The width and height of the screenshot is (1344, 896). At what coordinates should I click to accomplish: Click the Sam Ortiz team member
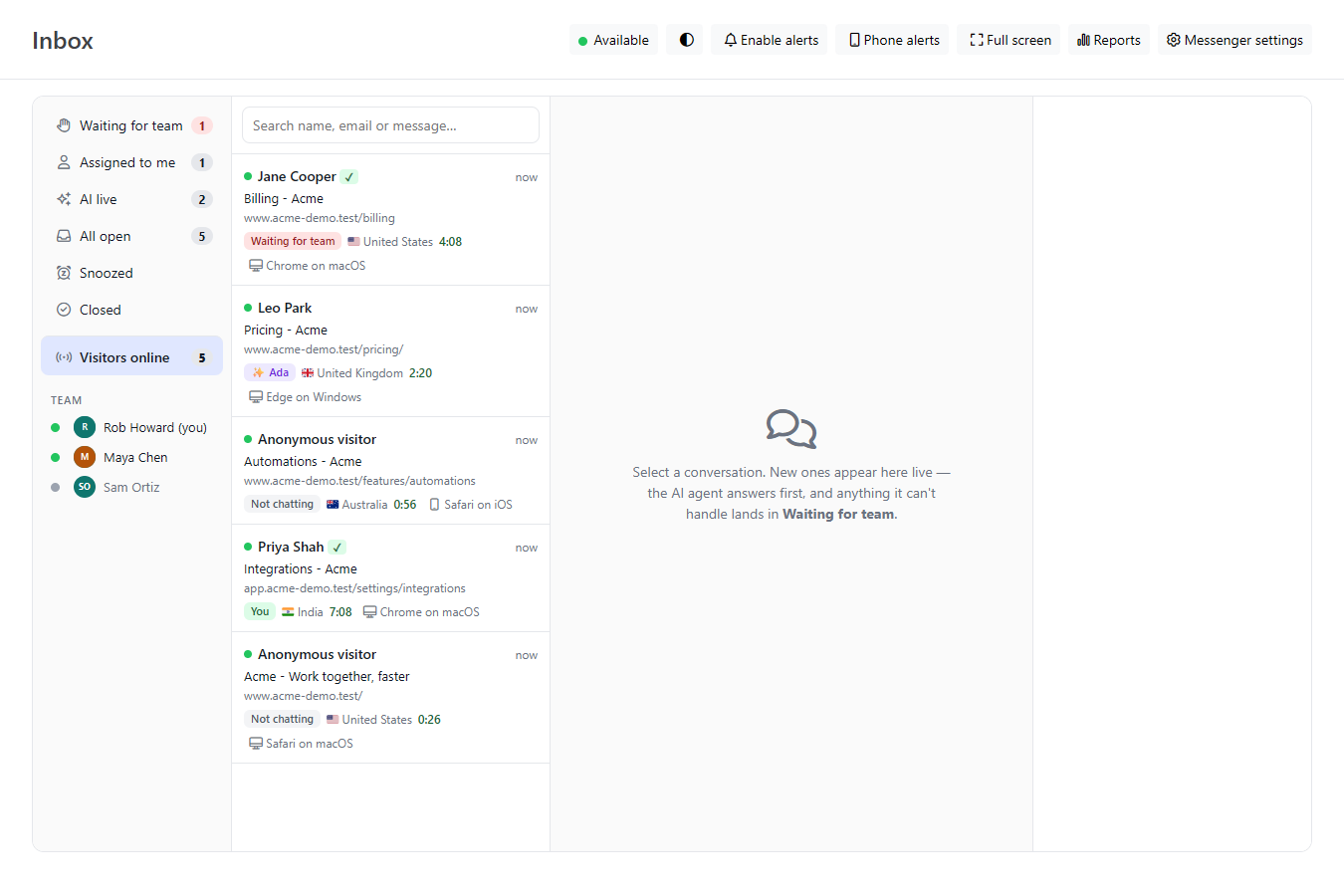click(x=131, y=487)
